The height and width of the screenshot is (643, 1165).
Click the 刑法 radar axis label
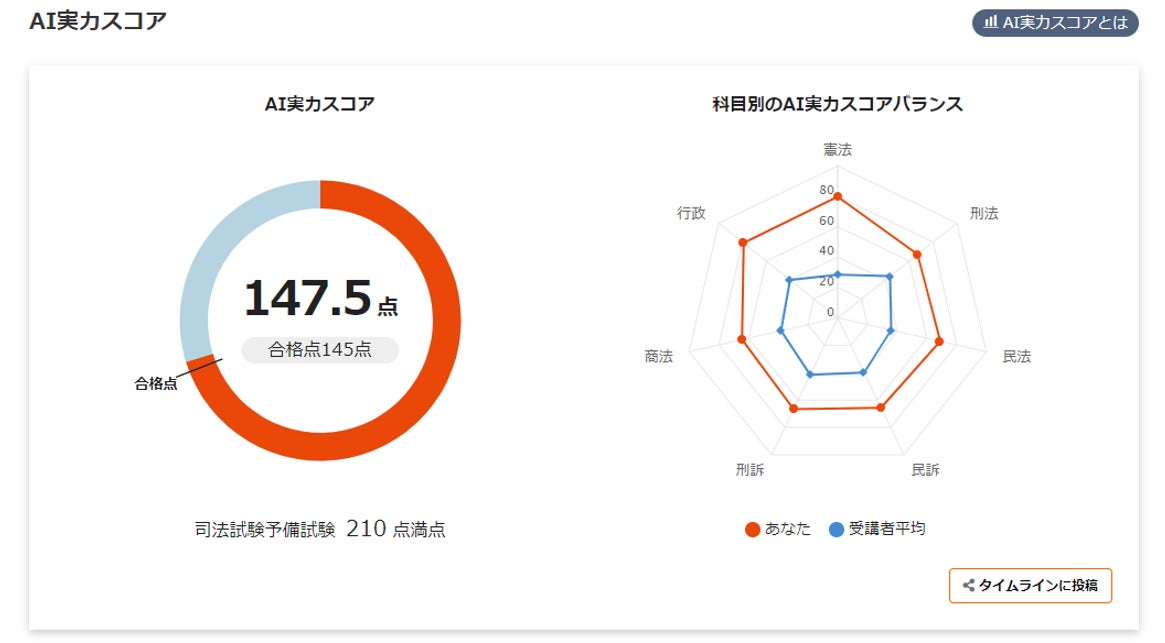tap(984, 213)
